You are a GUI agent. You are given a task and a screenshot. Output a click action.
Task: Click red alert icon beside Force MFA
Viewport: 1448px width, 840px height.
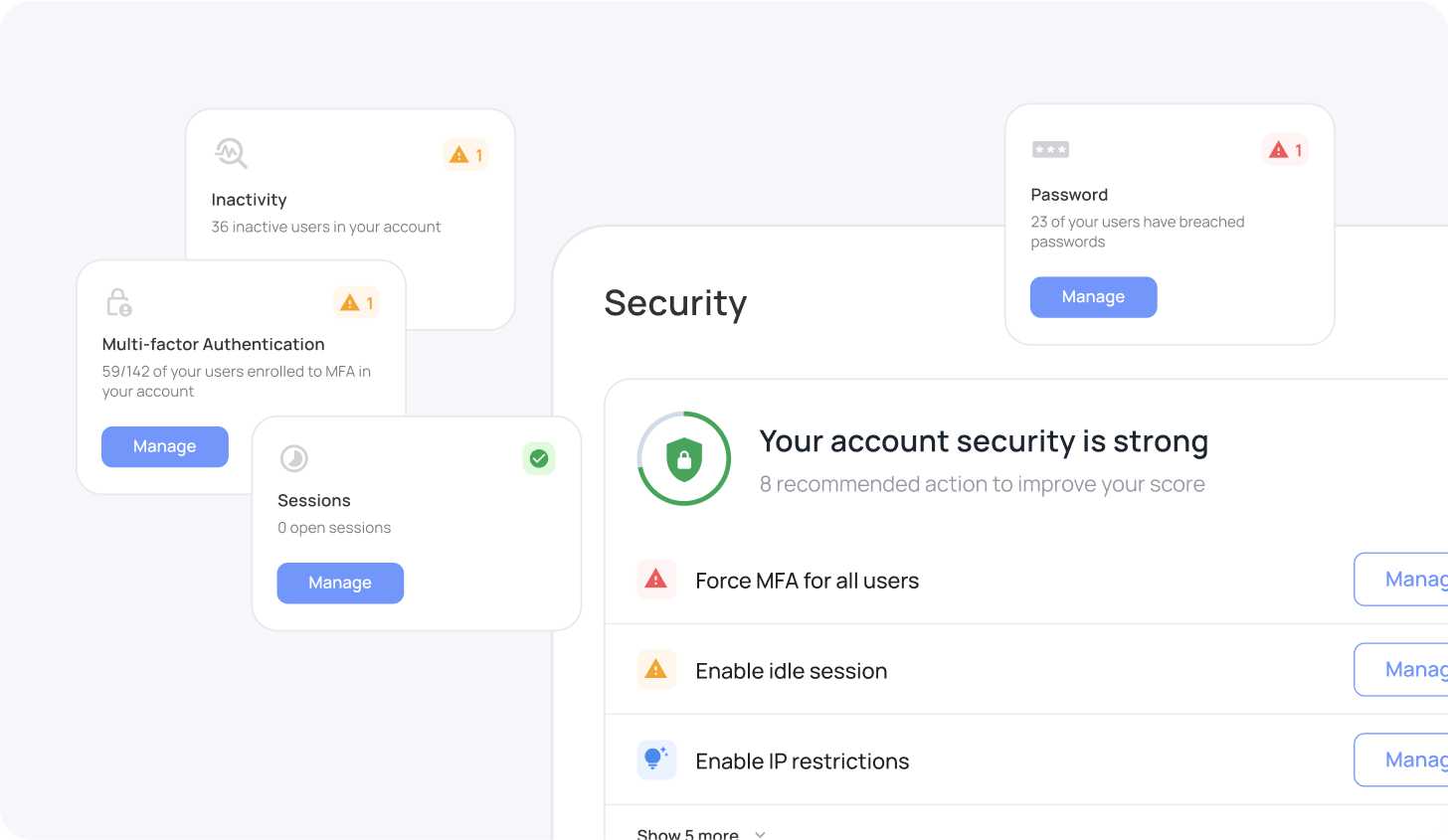click(x=656, y=580)
